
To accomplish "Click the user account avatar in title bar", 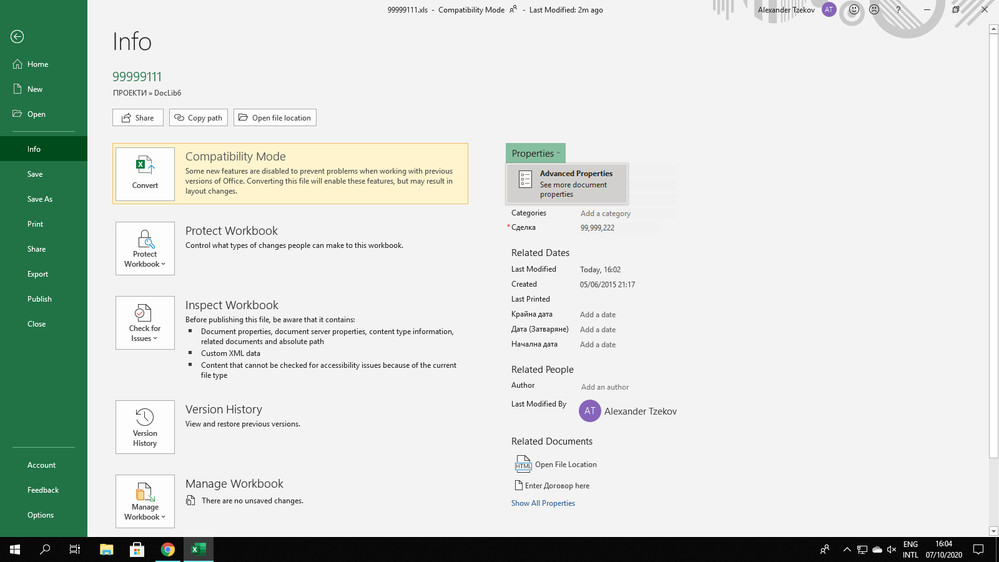I will pyautogui.click(x=829, y=10).
